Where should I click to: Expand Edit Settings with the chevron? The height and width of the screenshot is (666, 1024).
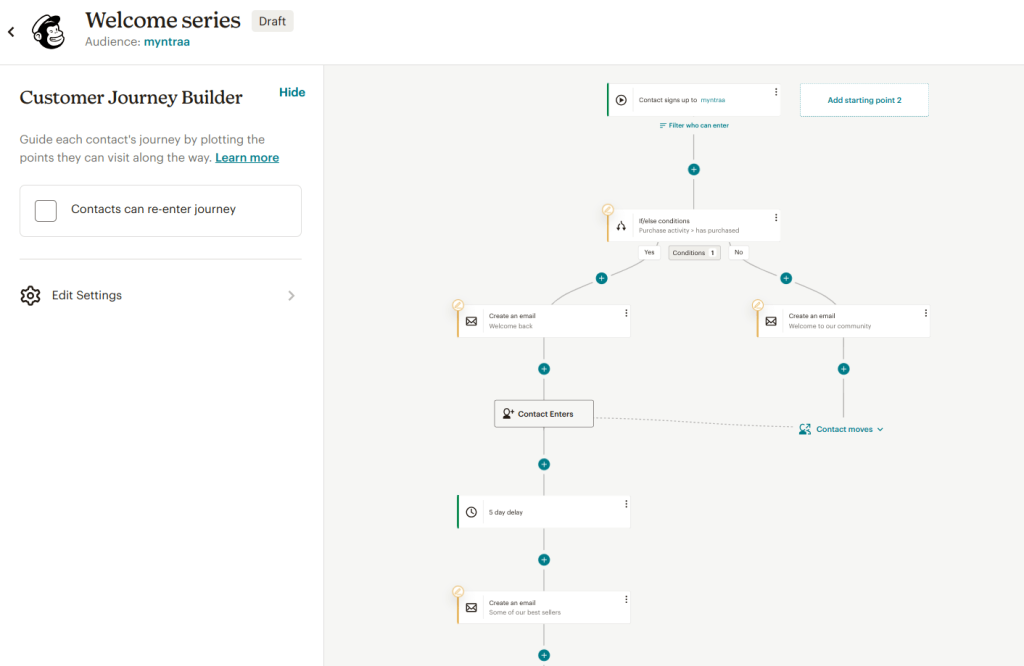click(291, 296)
